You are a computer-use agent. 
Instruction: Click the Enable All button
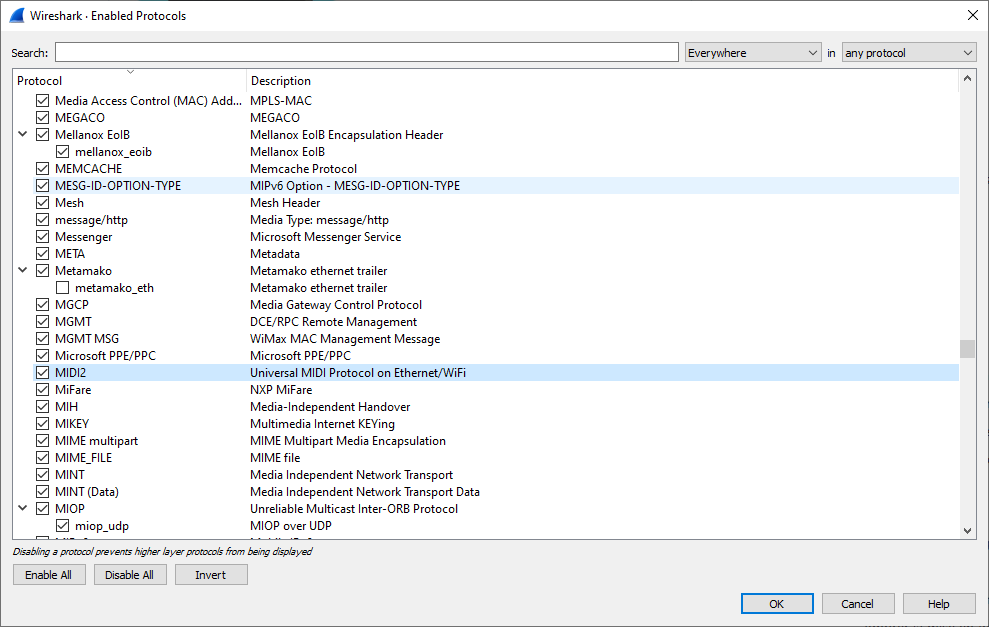click(49, 575)
